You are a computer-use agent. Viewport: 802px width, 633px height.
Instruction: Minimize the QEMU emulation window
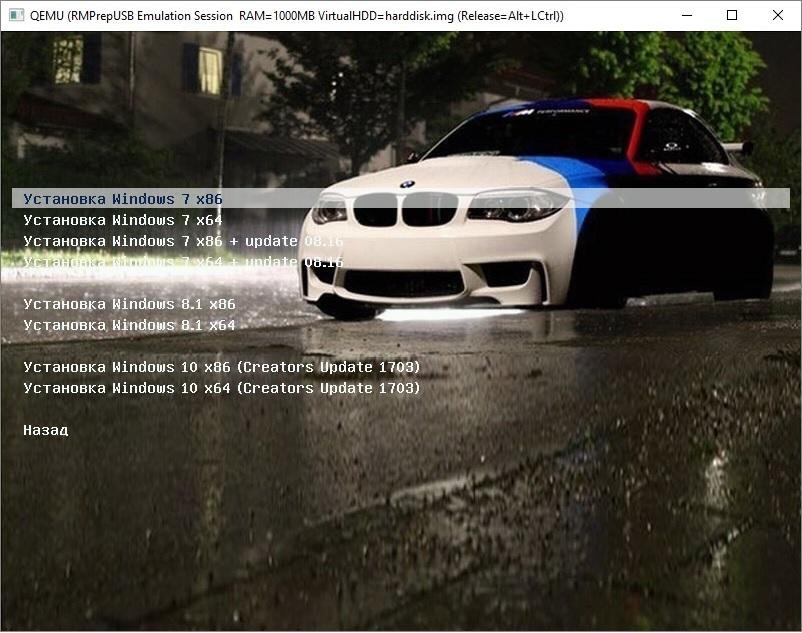pos(687,15)
